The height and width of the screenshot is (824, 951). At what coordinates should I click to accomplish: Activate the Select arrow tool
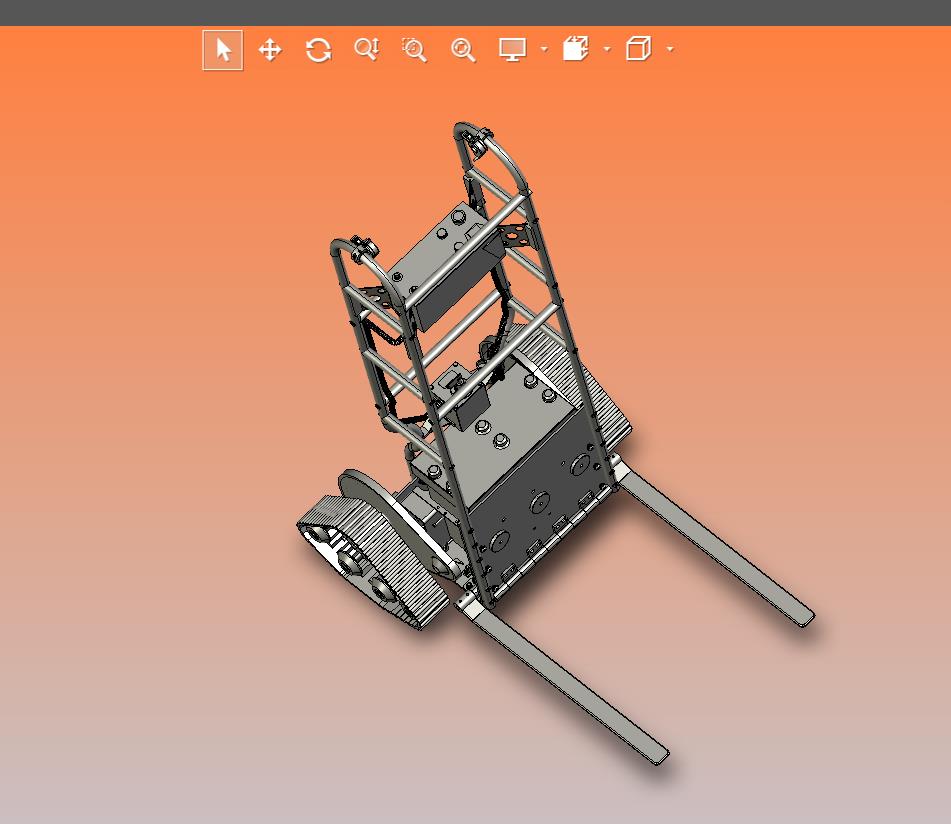click(x=223, y=50)
